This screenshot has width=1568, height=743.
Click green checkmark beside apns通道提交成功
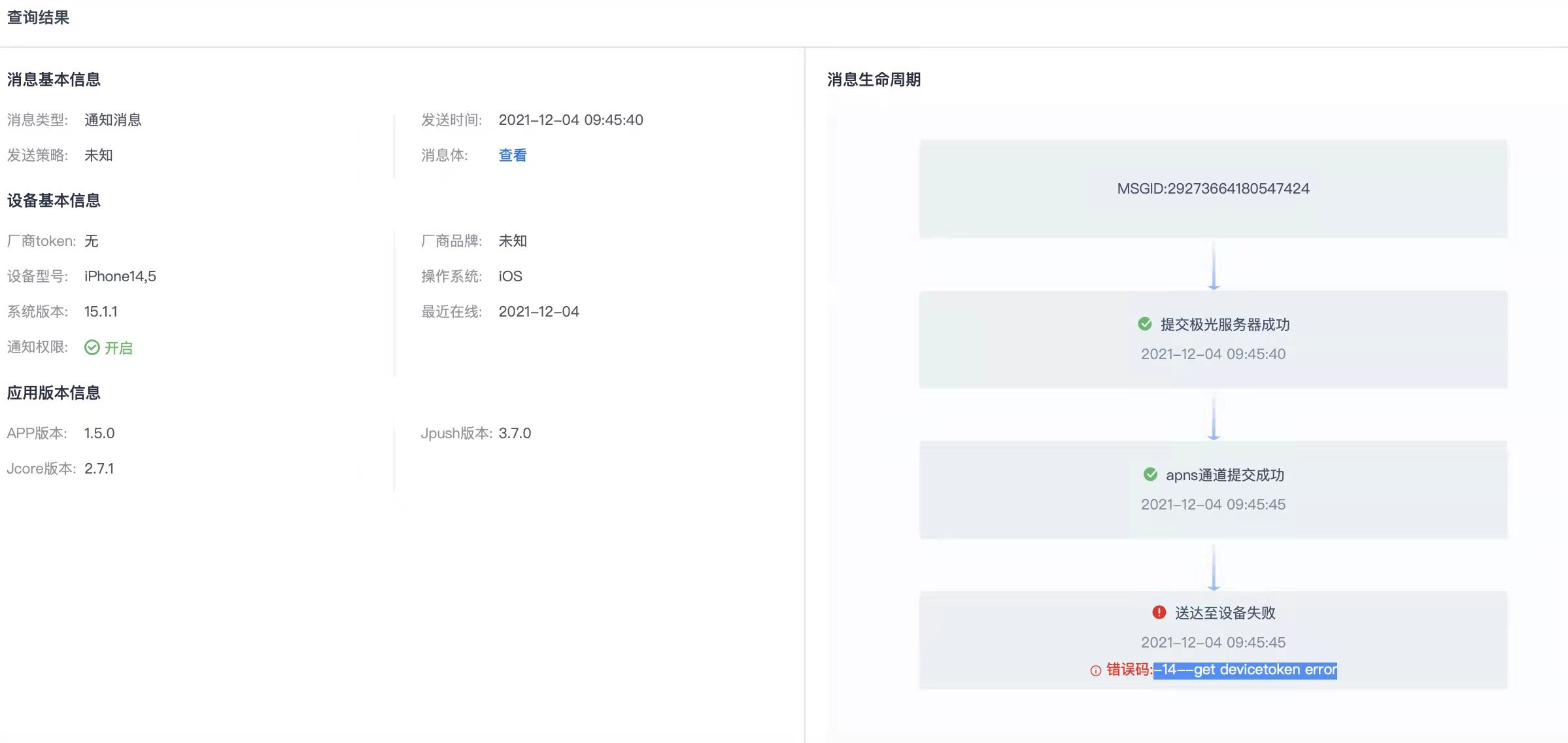coord(1150,474)
